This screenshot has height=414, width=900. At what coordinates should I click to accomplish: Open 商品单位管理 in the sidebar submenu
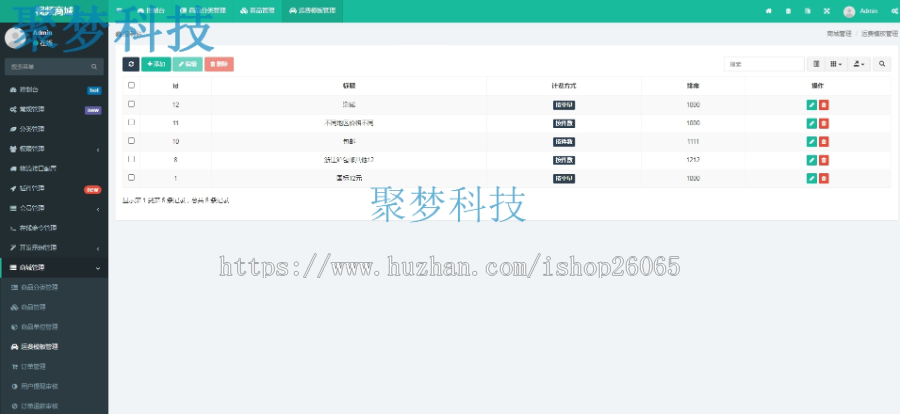54,327
